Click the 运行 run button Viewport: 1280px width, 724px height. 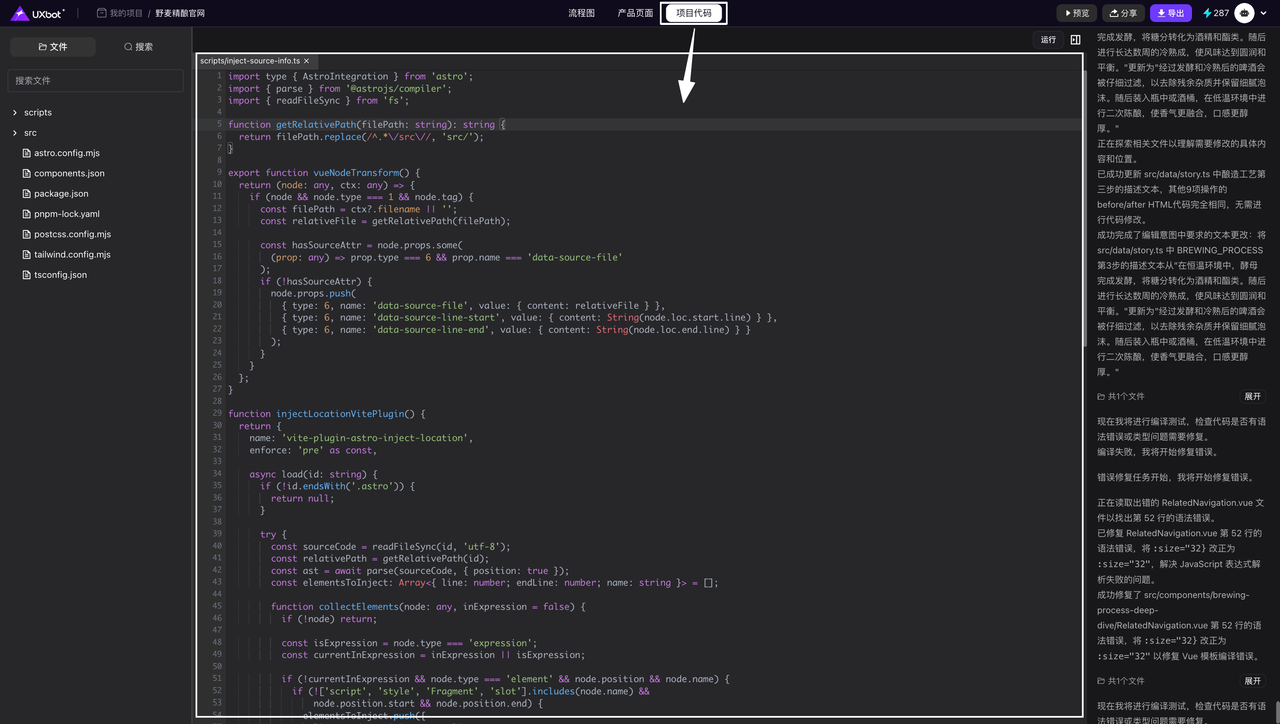(x=1048, y=40)
